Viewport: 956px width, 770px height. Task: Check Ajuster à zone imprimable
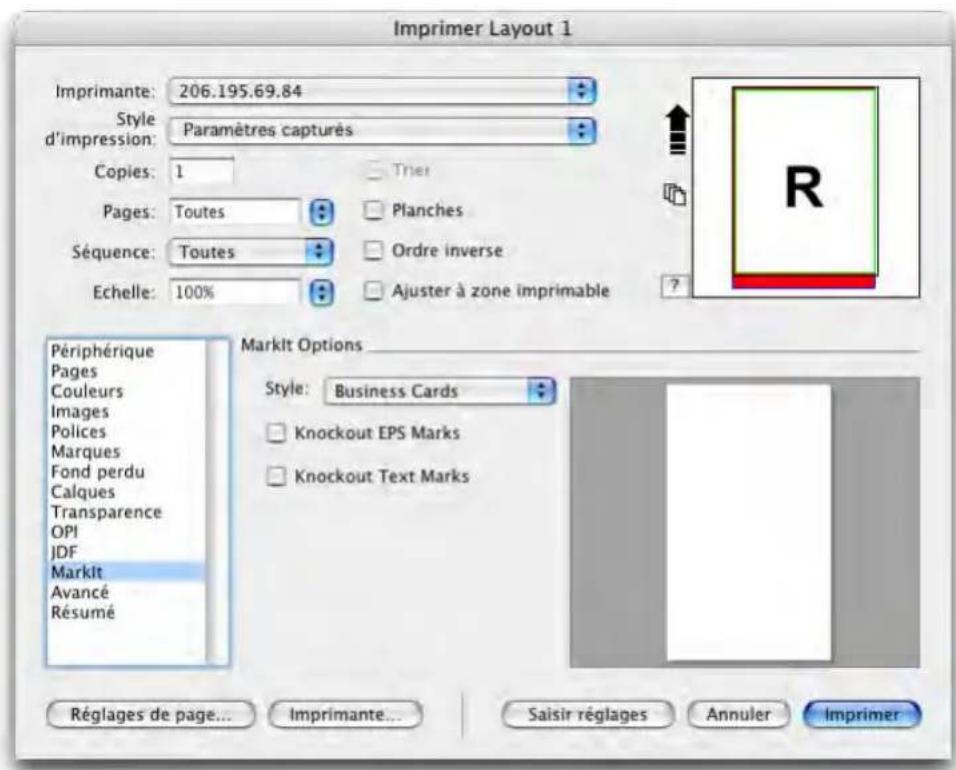pos(373,291)
